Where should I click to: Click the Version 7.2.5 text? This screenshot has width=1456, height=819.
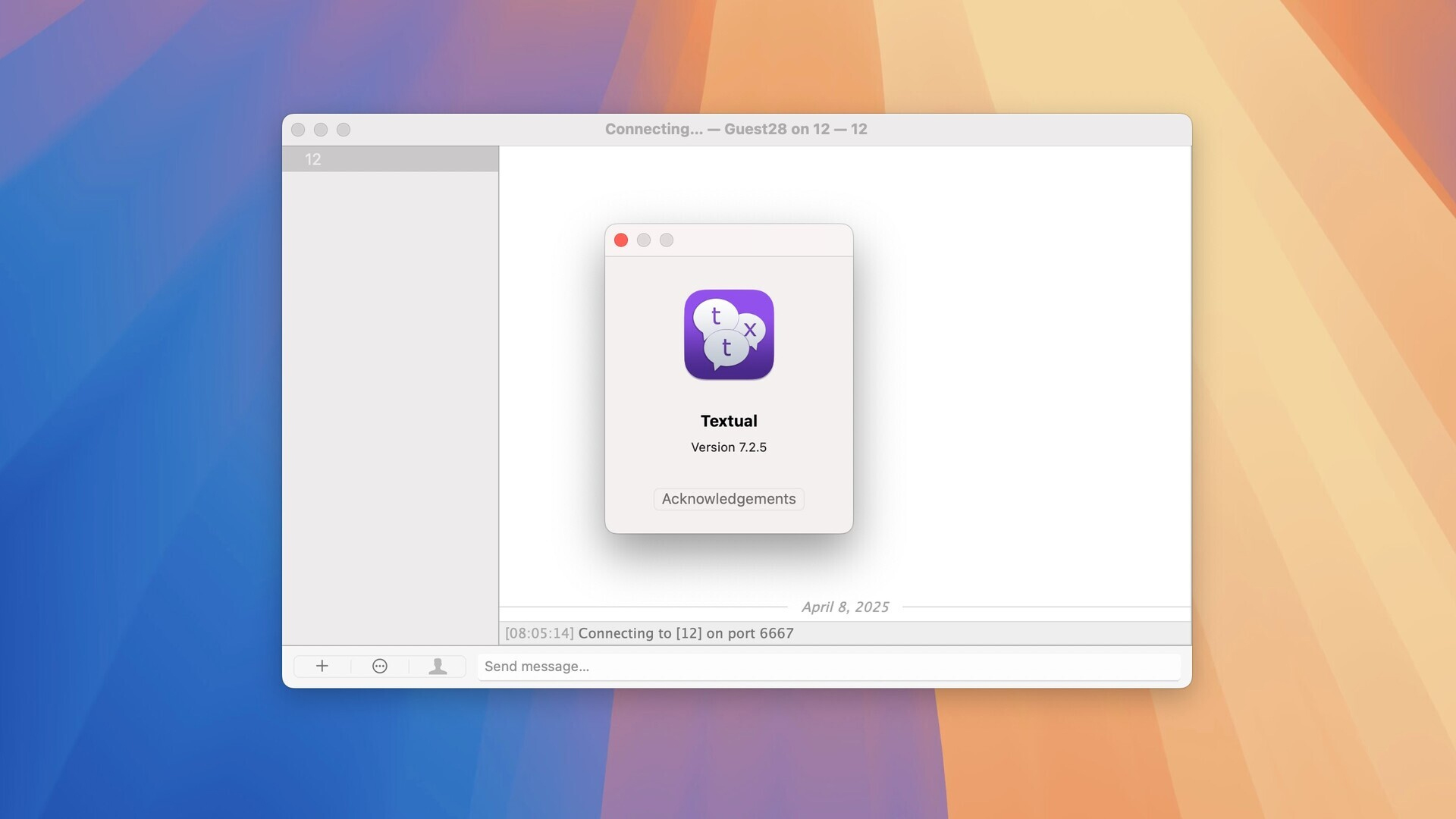click(729, 447)
